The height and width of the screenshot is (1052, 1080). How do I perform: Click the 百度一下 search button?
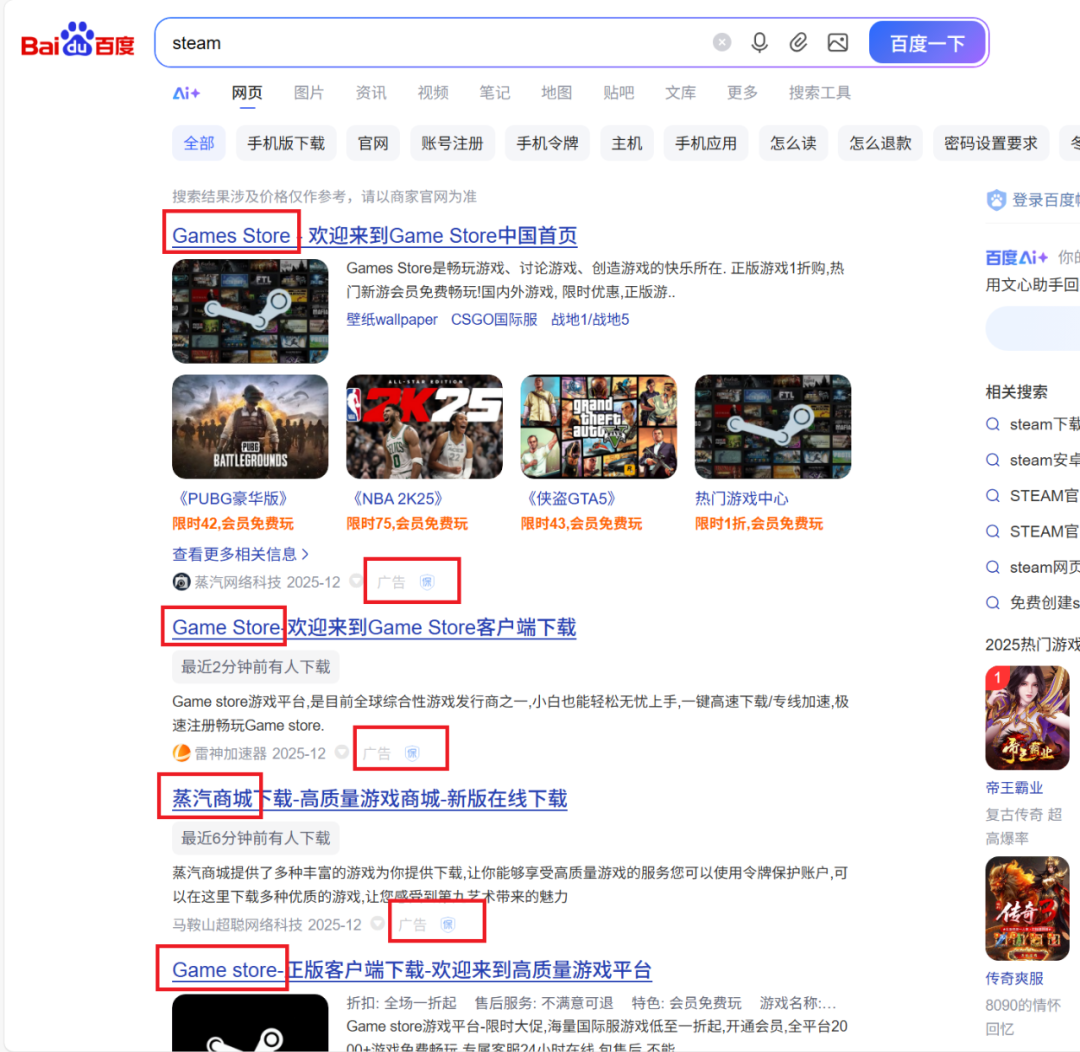click(927, 43)
